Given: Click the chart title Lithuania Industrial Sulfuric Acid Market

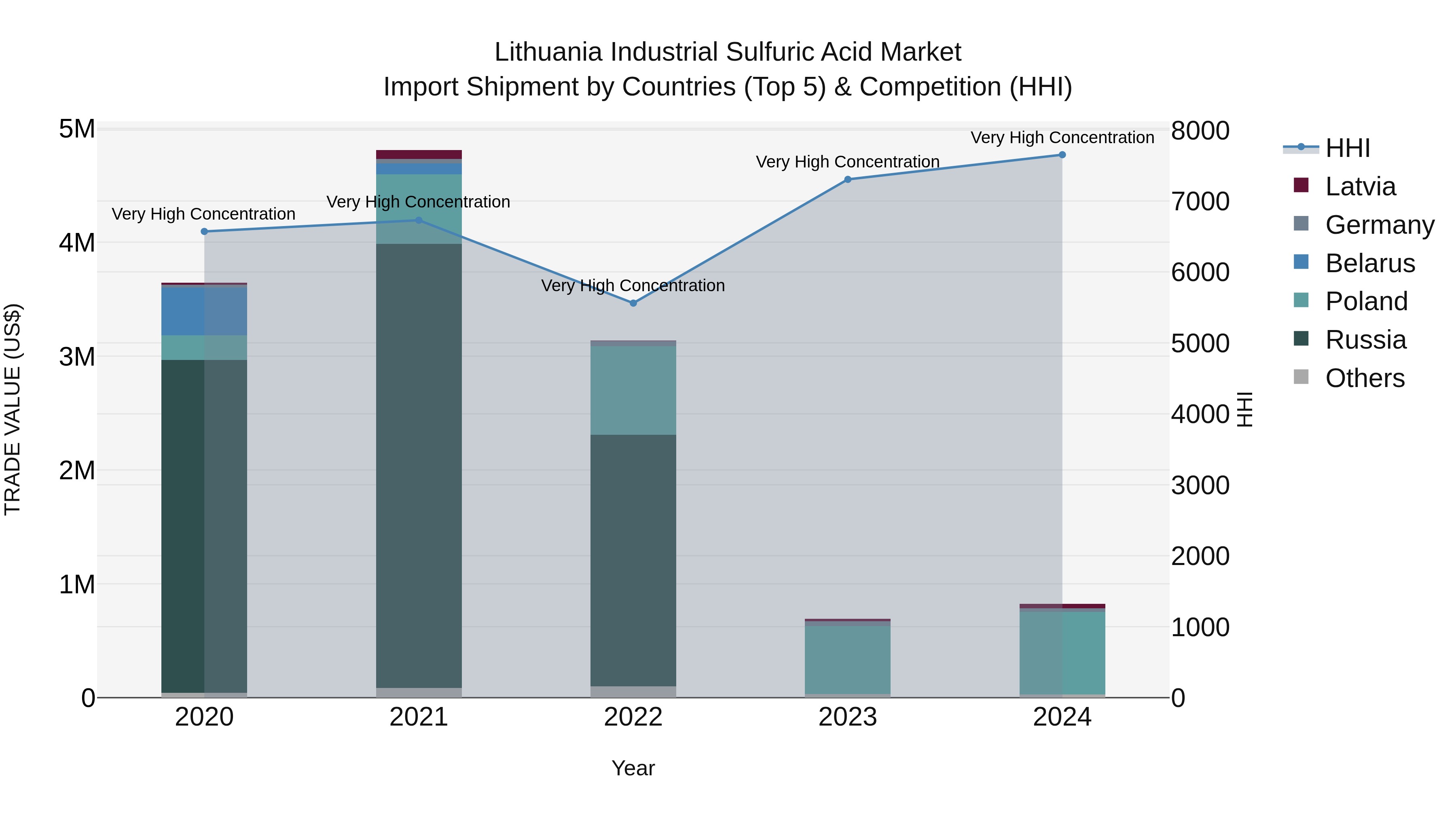Looking at the screenshot, I should [728, 52].
